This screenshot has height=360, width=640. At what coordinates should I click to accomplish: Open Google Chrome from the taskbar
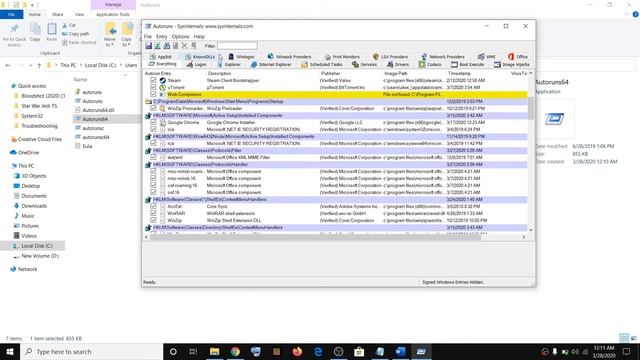tap(235, 351)
